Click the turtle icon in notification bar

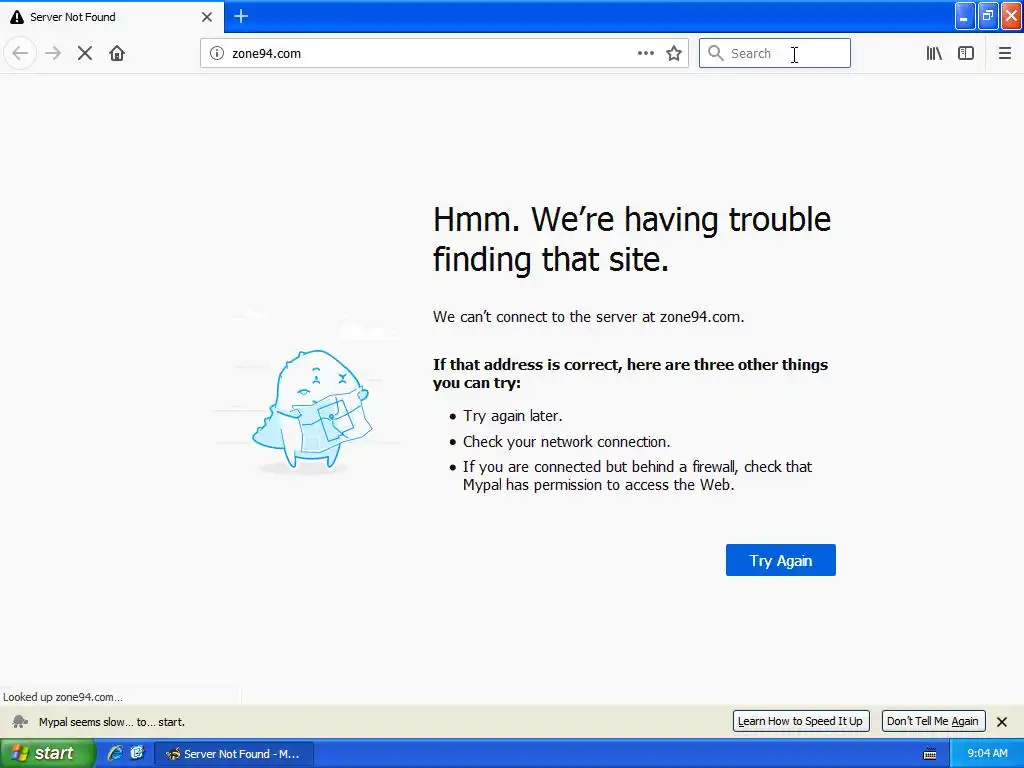(20, 722)
